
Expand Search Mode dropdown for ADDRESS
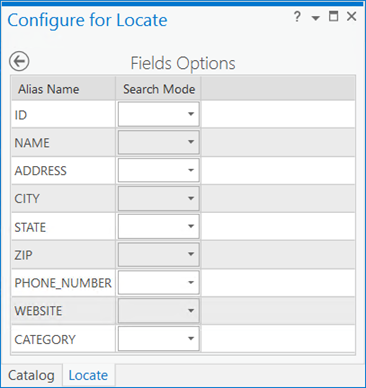pyautogui.click(x=159, y=170)
